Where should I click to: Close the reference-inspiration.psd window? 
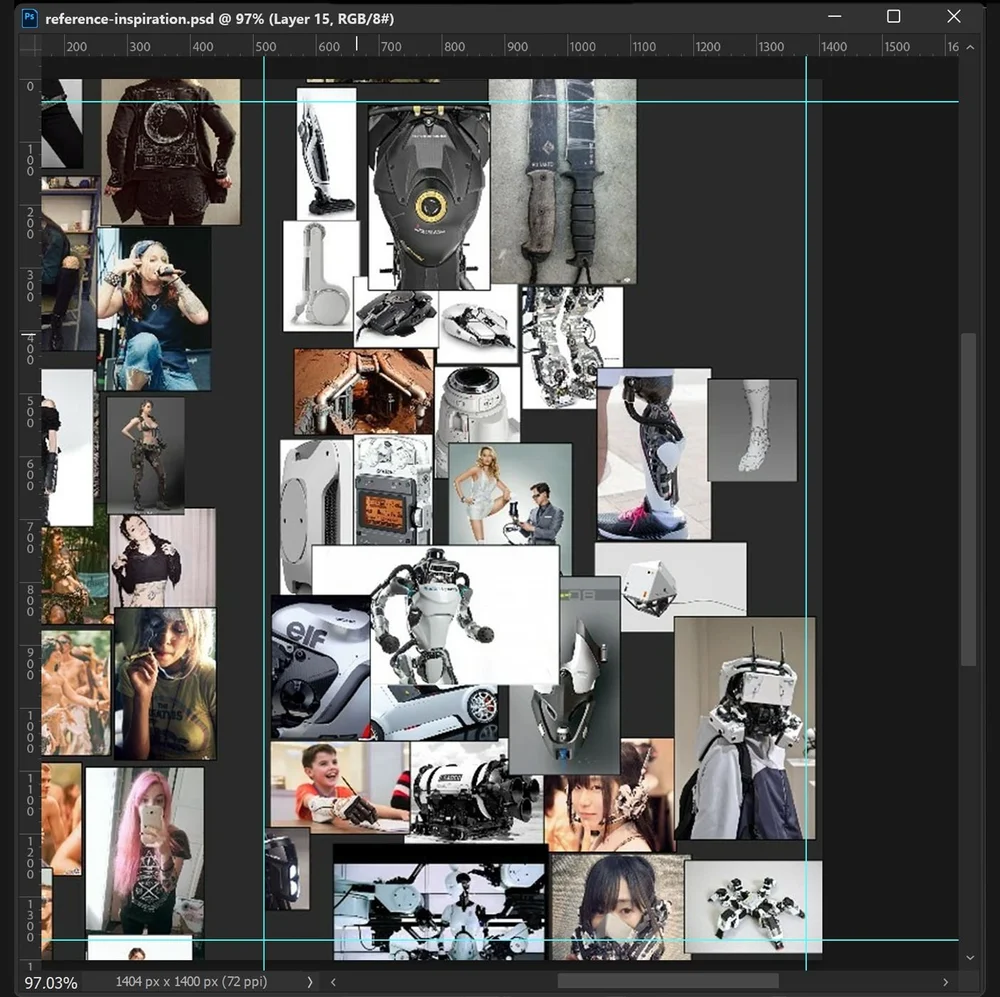pos(953,17)
